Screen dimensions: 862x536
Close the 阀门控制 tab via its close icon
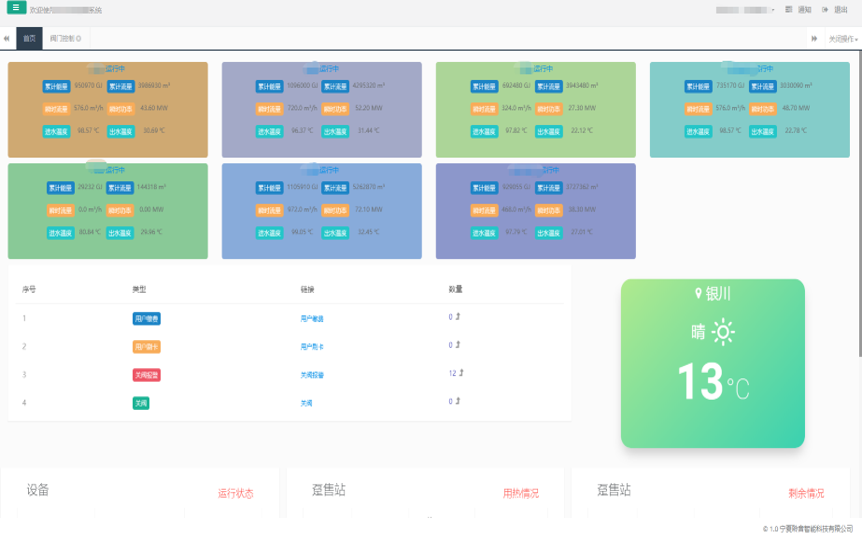point(79,39)
